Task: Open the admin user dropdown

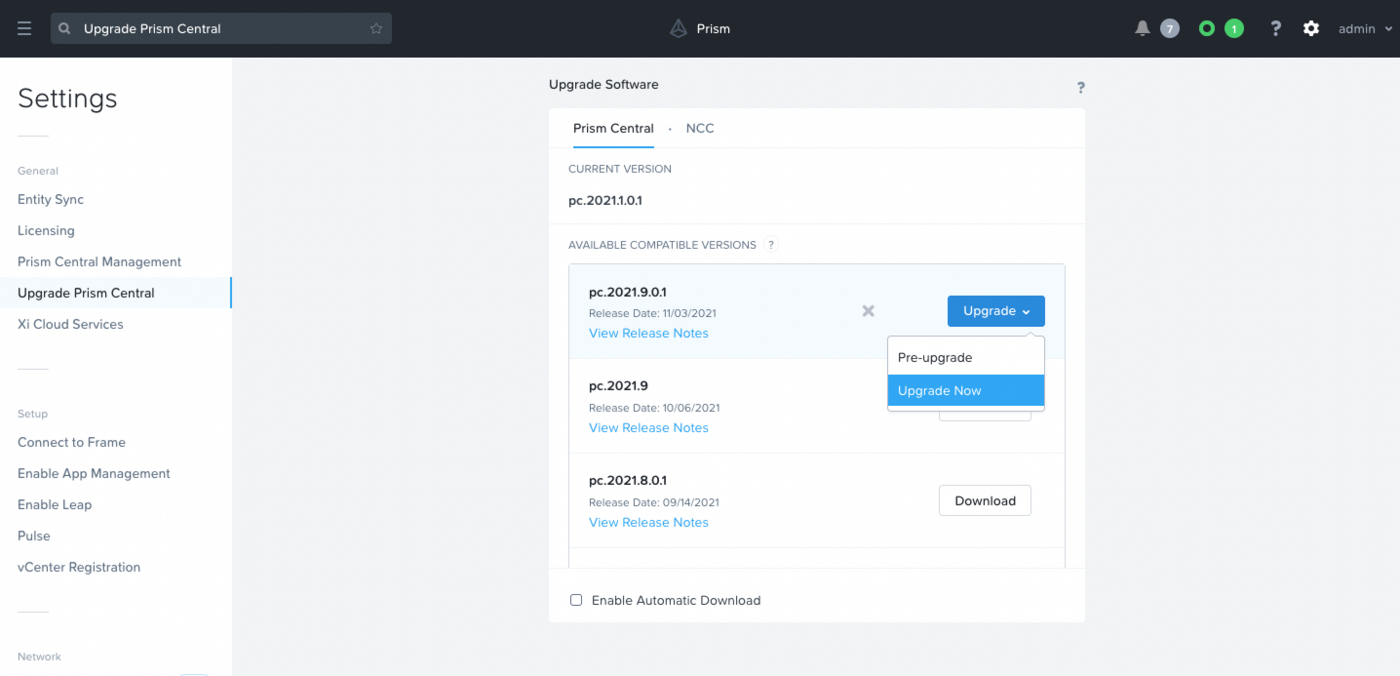Action: point(1365,29)
